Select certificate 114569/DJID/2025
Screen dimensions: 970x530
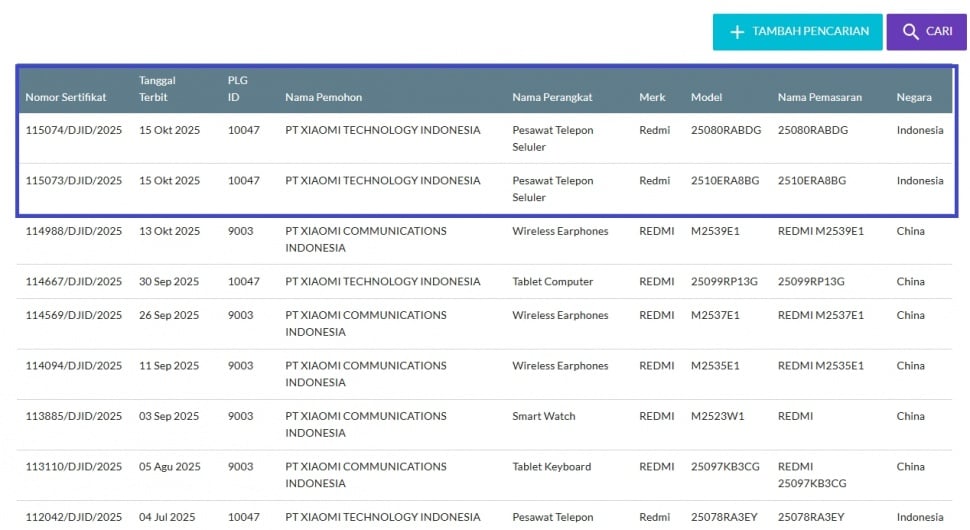pos(74,315)
